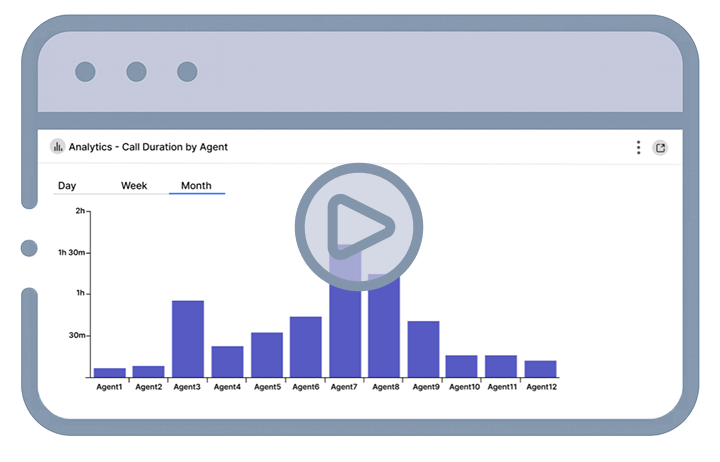Click the Agent10 axis label
720x462 pixels.
(463, 387)
